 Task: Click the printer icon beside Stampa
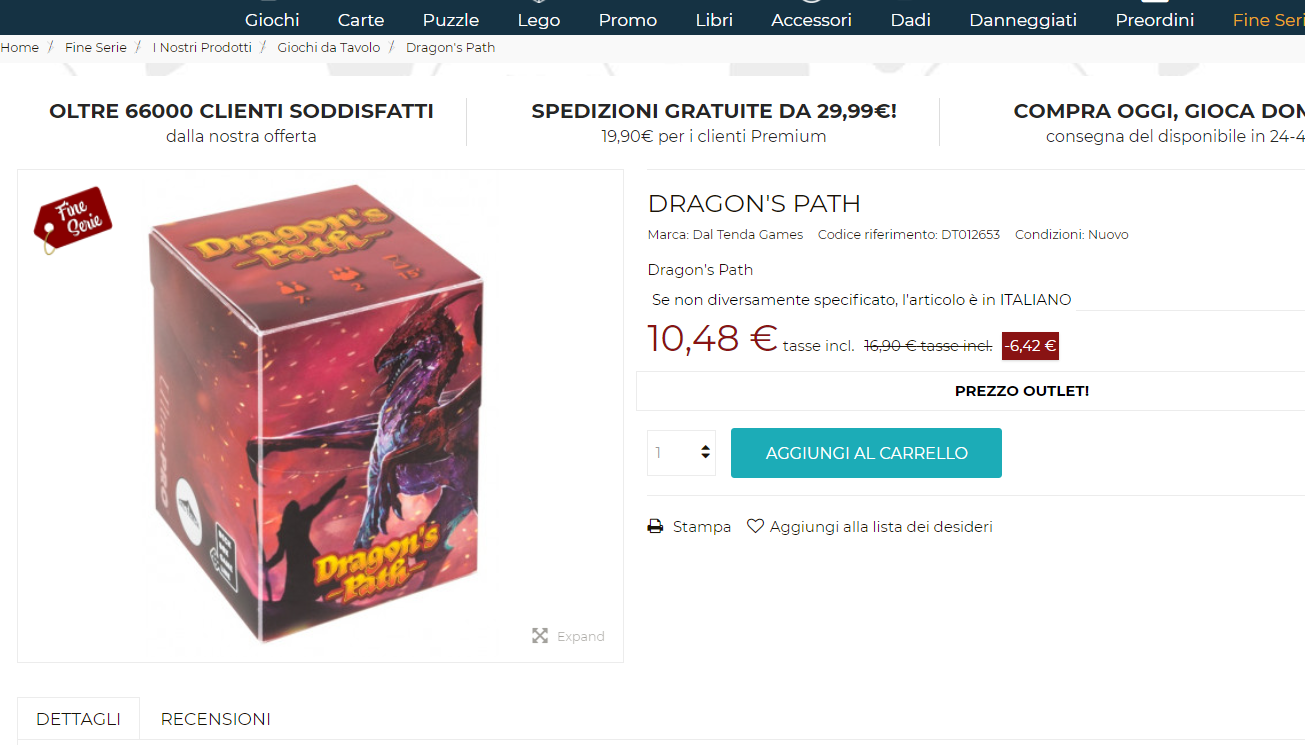[655, 526]
